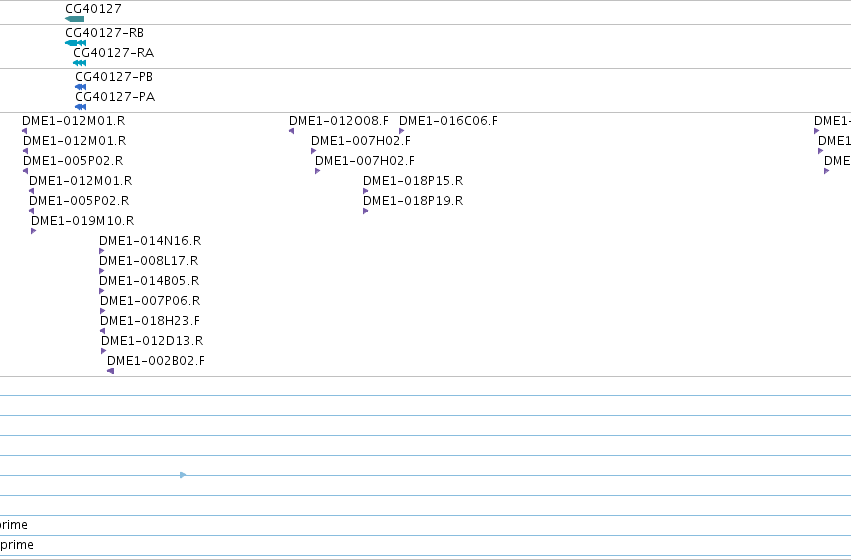Open the DME1-007P06.R feature label
The width and height of the screenshot is (851, 560).
point(150,301)
